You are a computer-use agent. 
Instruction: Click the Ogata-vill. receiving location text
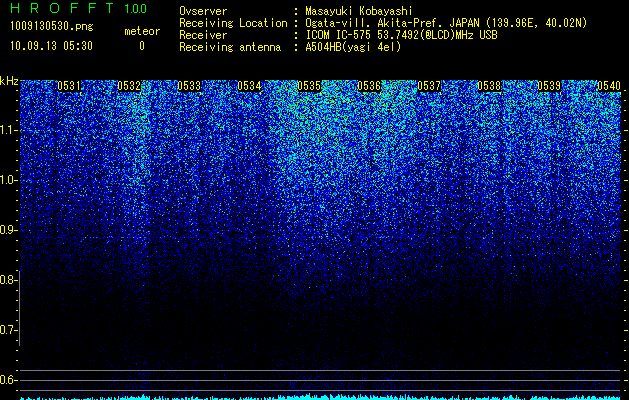pyautogui.click(x=446, y=24)
